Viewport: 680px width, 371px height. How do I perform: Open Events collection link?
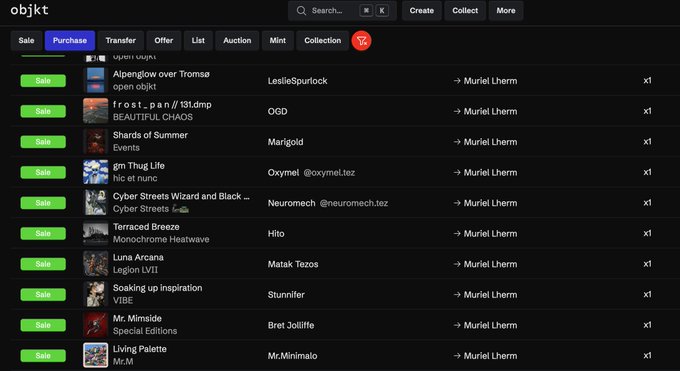point(126,148)
